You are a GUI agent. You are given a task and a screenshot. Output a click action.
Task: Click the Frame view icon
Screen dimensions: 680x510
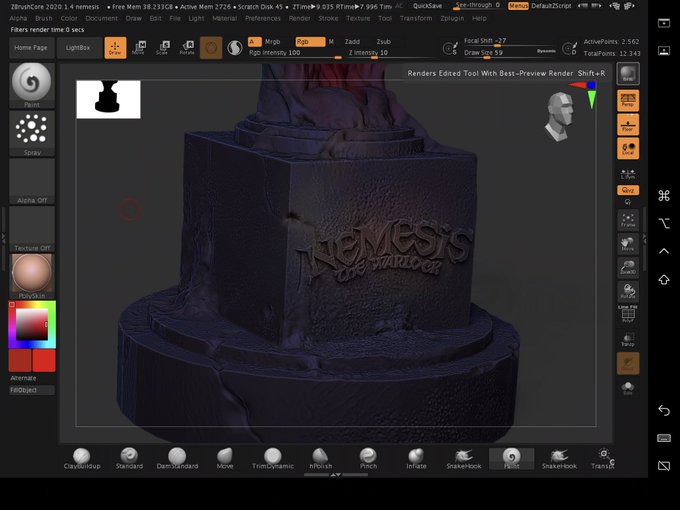click(x=628, y=220)
